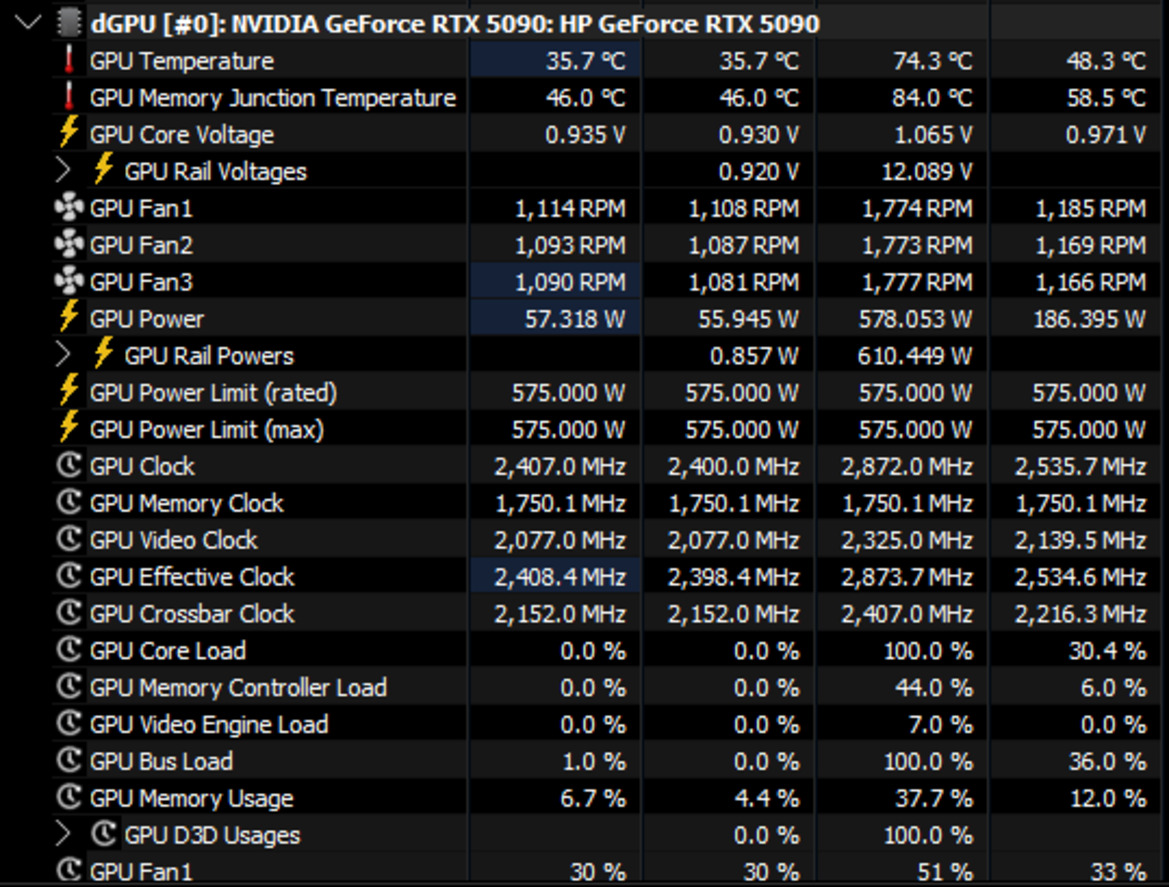Click the clock icon for GPU Core Load

[69, 649]
